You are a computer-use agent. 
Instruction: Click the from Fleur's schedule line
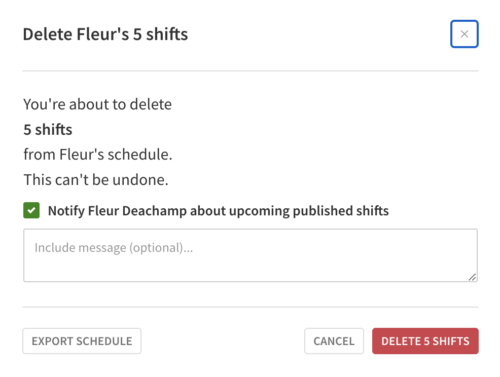[x=98, y=155]
